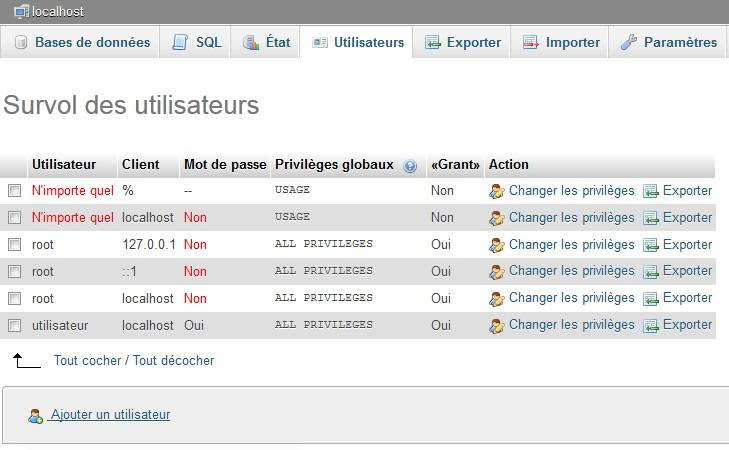Click the edit privileges icon for root ::1

tap(497, 271)
